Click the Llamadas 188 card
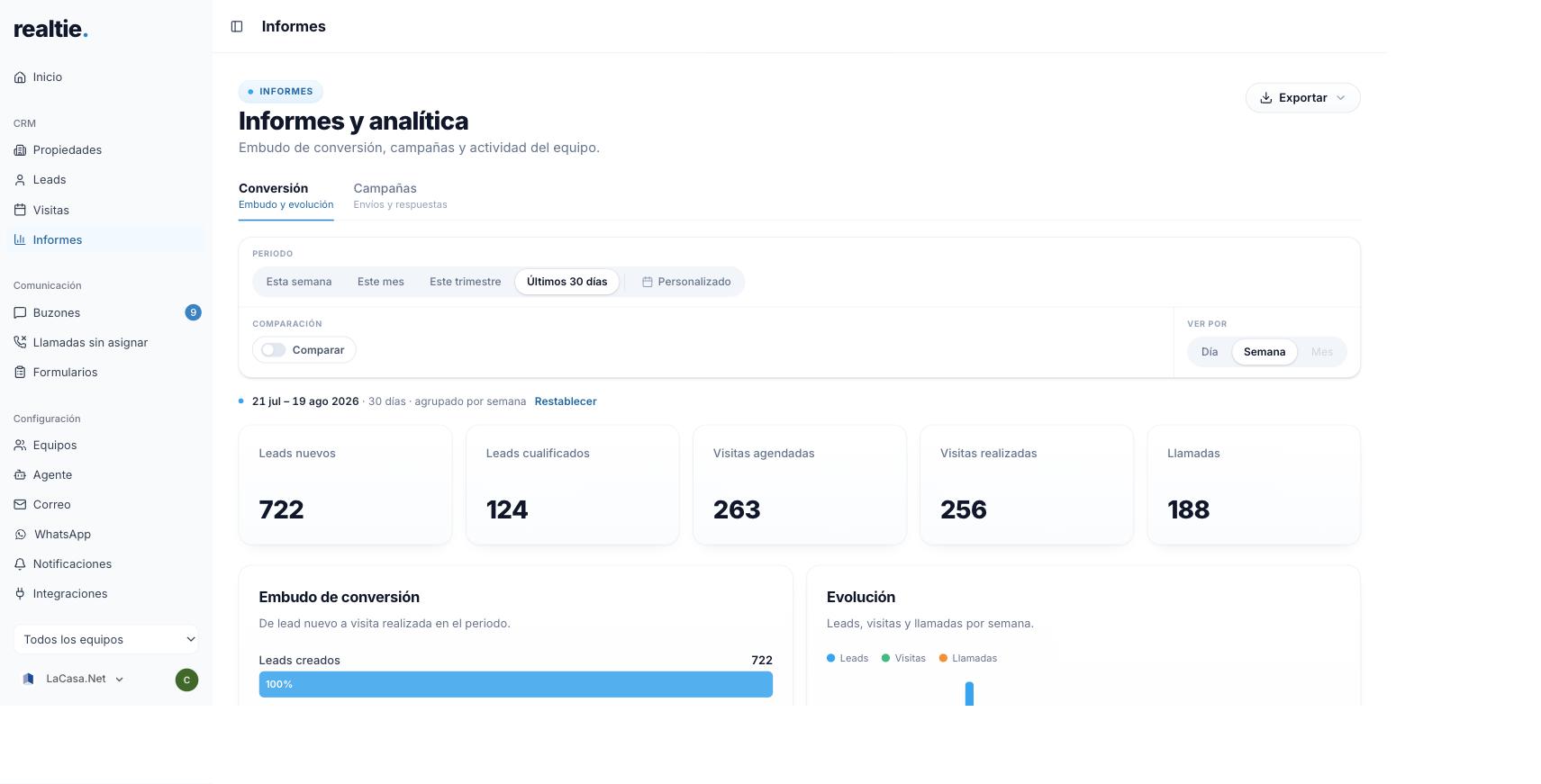 1254,485
